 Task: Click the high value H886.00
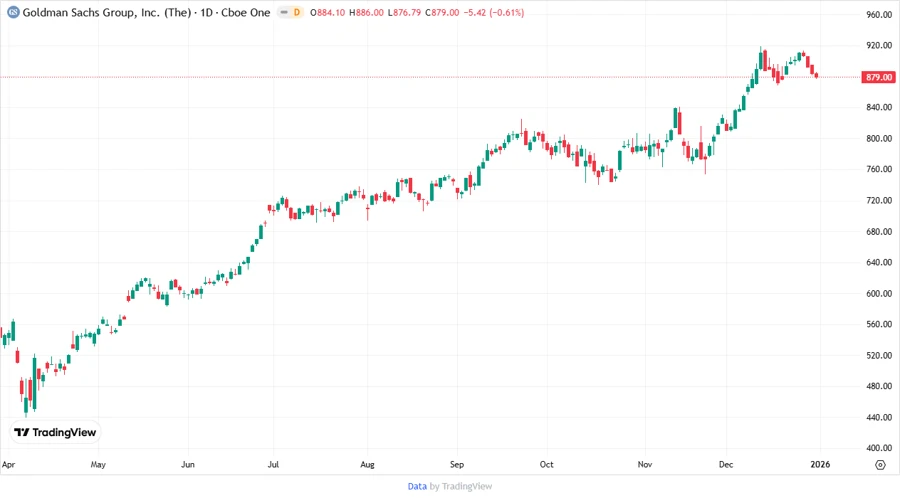click(366, 12)
